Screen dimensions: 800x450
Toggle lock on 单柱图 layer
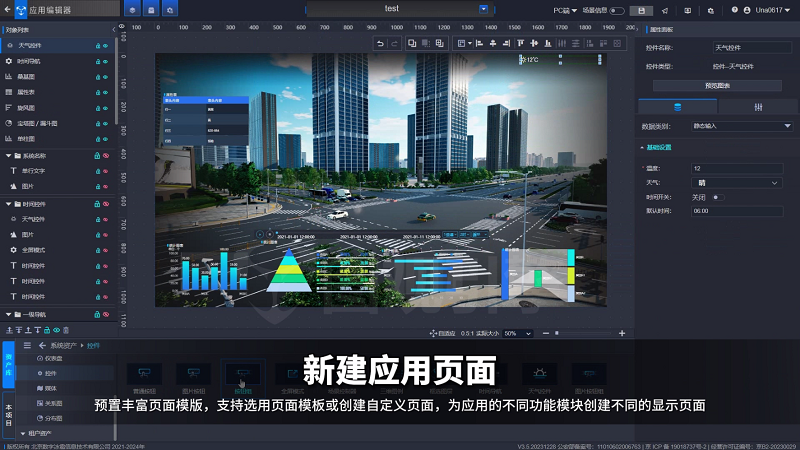tap(98, 139)
